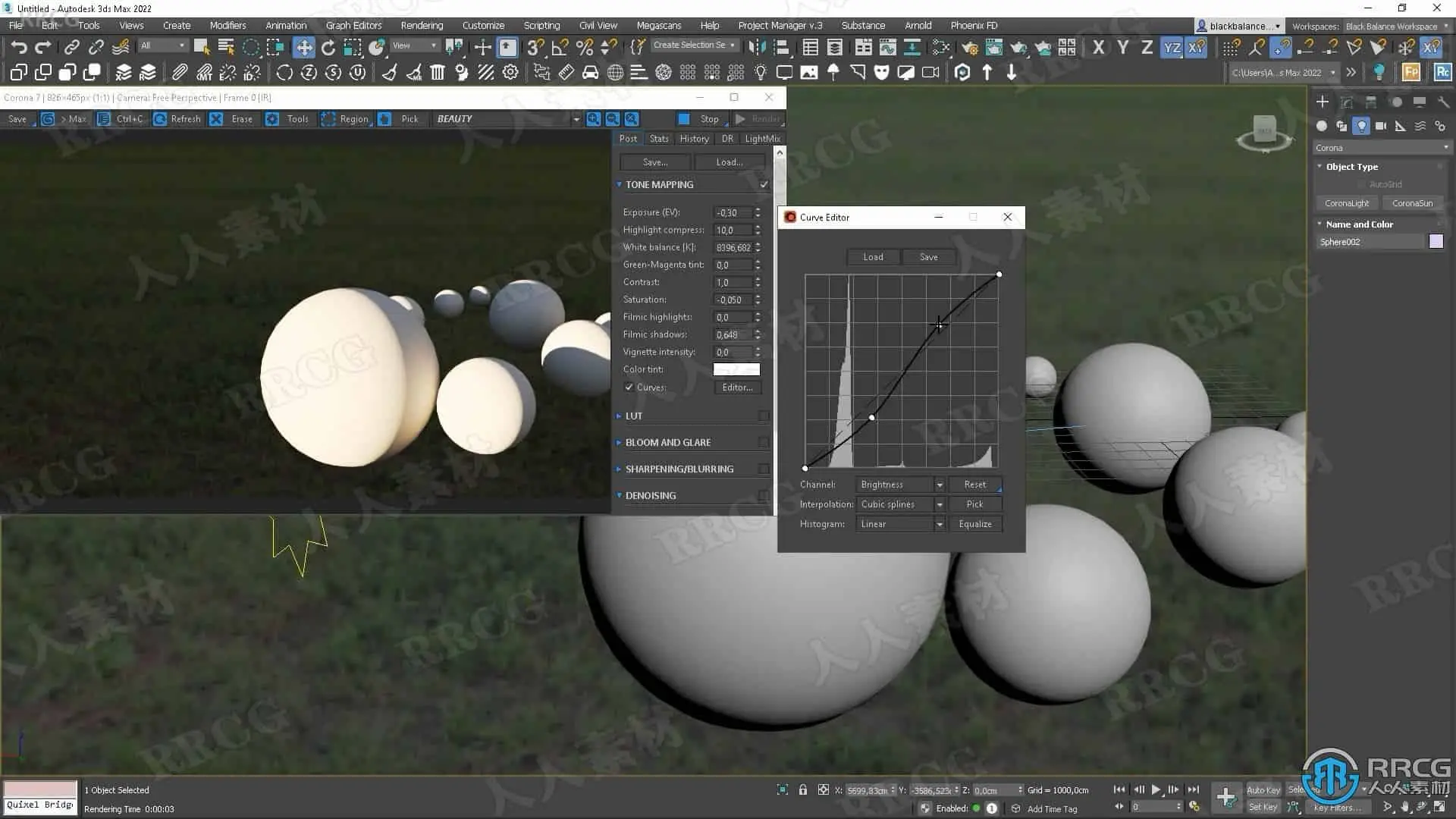This screenshot has height=819, width=1456.
Task: Click the CoronaSun button
Action: tap(1412, 202)
